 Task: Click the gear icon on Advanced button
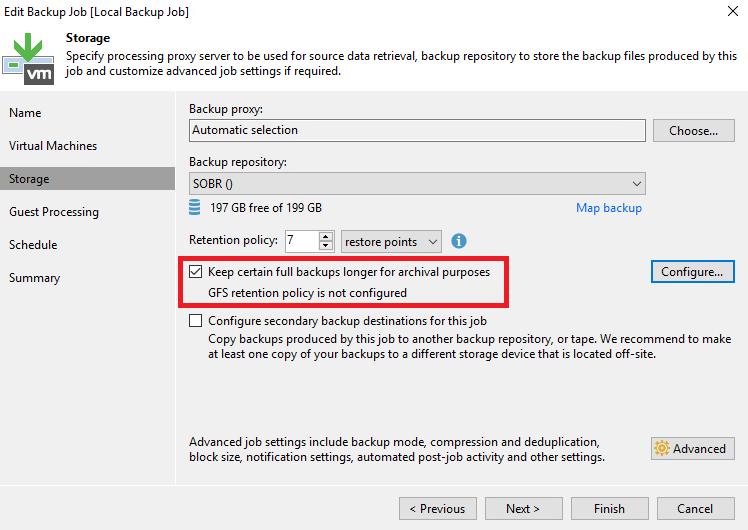coord(663,449)
